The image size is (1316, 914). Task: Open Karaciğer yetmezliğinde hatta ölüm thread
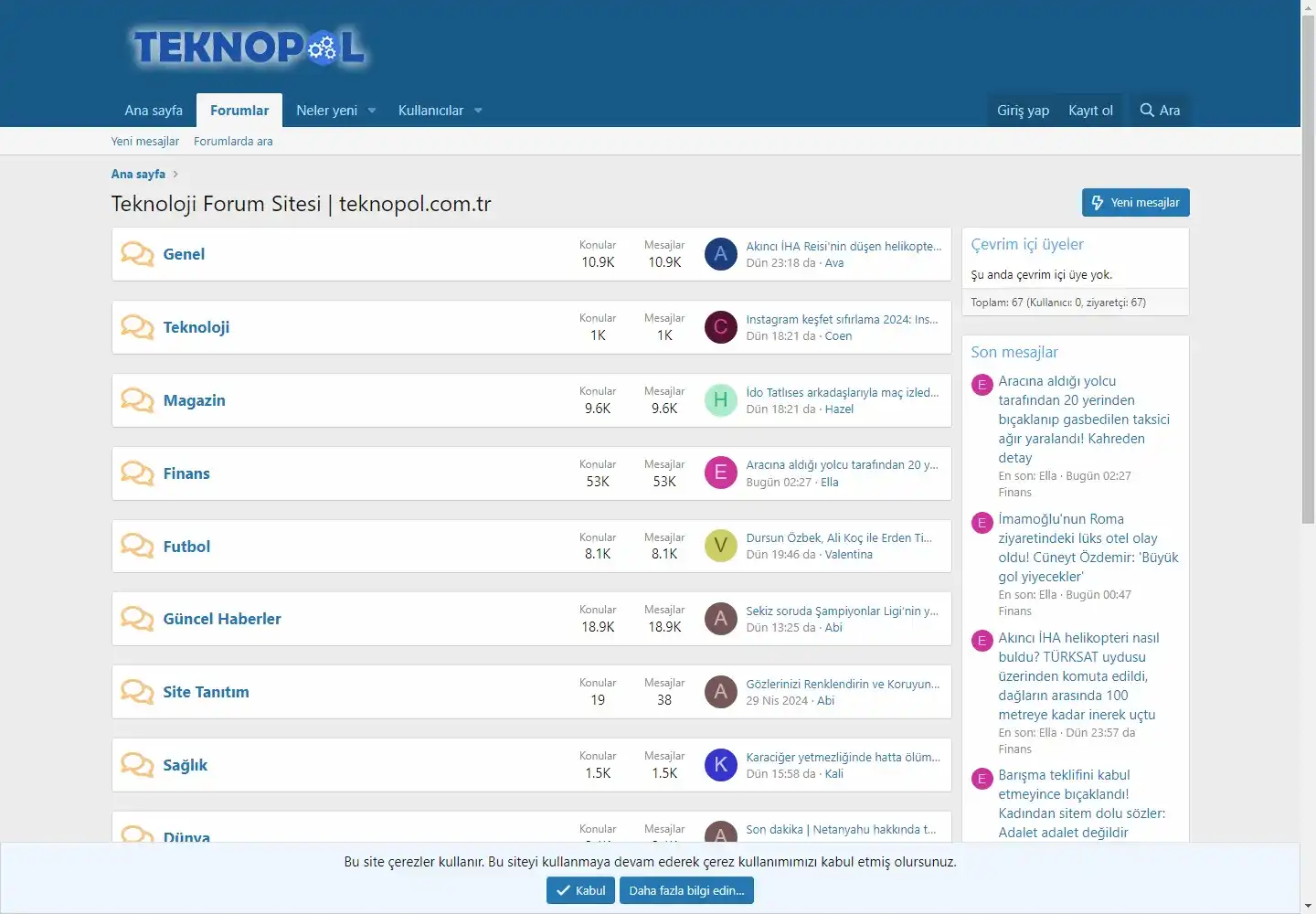pyautogui.click(x=843, y=757)
